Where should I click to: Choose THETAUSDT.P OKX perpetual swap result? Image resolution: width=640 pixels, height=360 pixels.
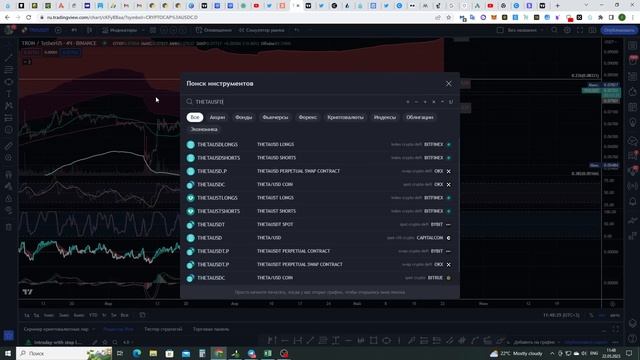[x=320, y=264]
